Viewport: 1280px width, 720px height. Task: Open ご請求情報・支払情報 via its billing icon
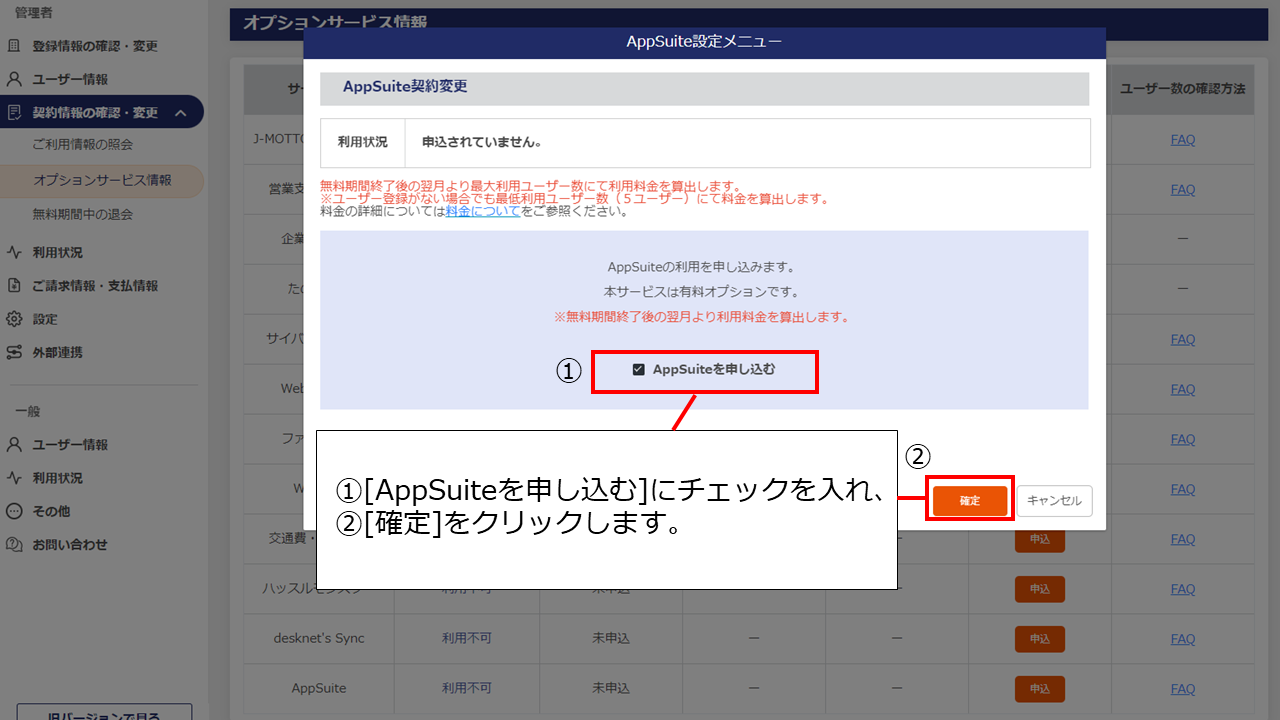(x=14, y=287)
